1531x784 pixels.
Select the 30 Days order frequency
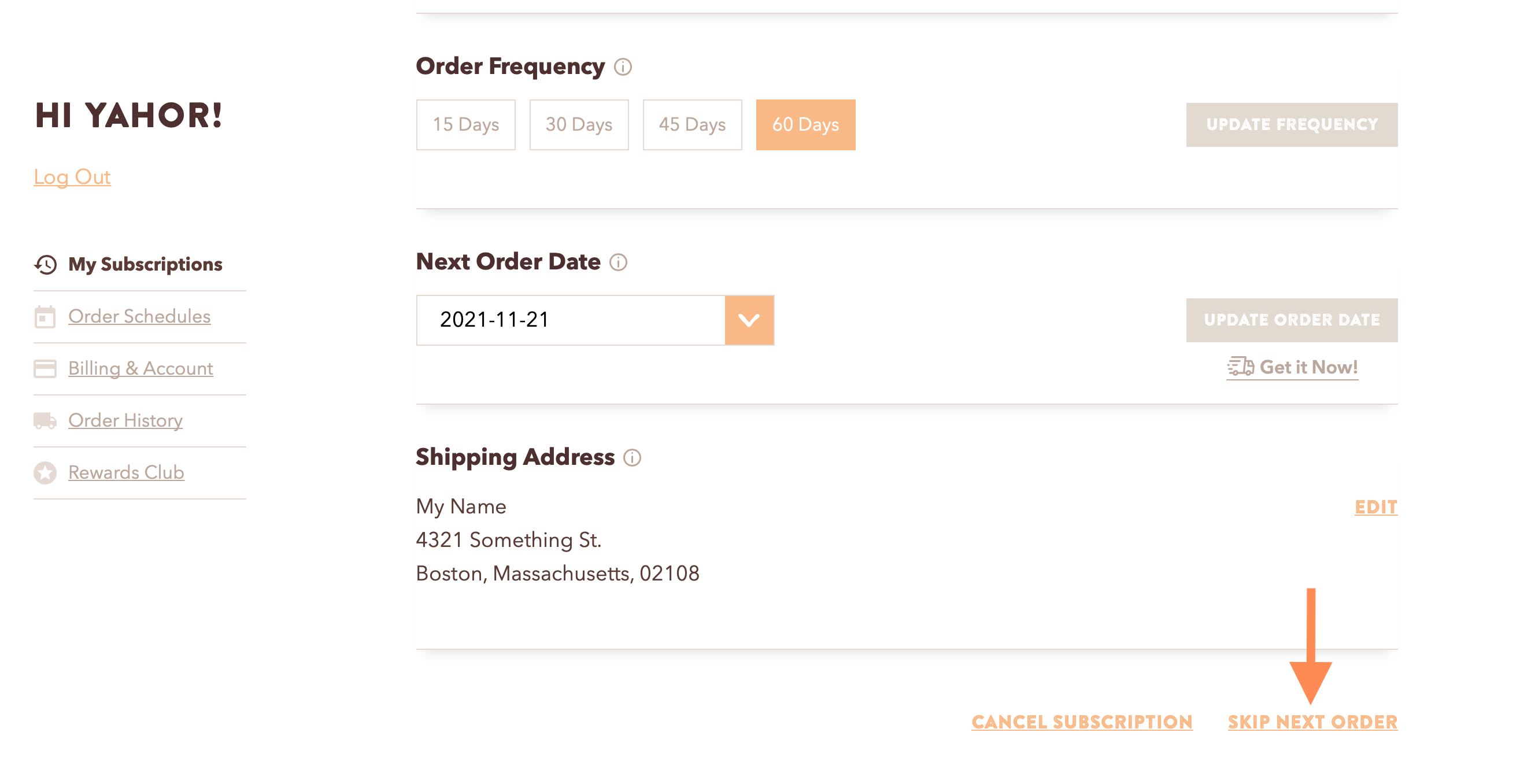(x=579, y=124)
